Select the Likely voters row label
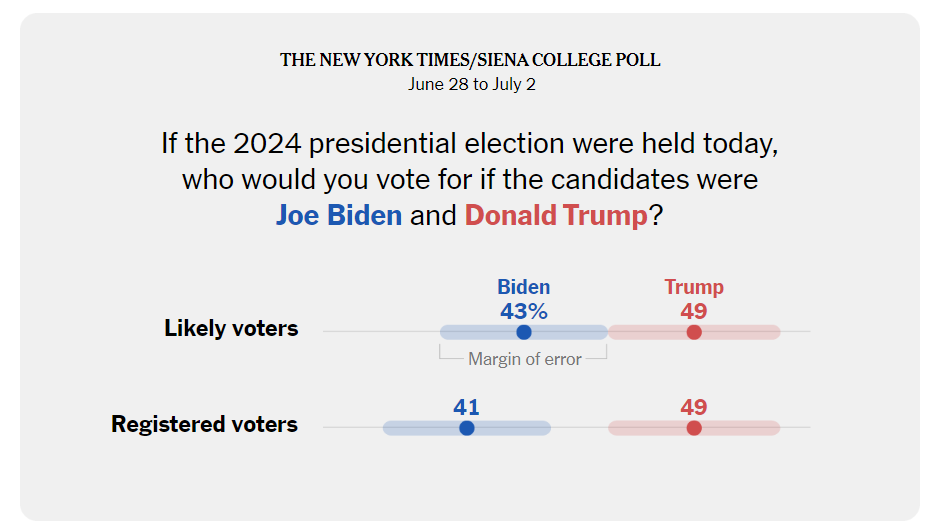931x528 pixels. tap(231, 329)
